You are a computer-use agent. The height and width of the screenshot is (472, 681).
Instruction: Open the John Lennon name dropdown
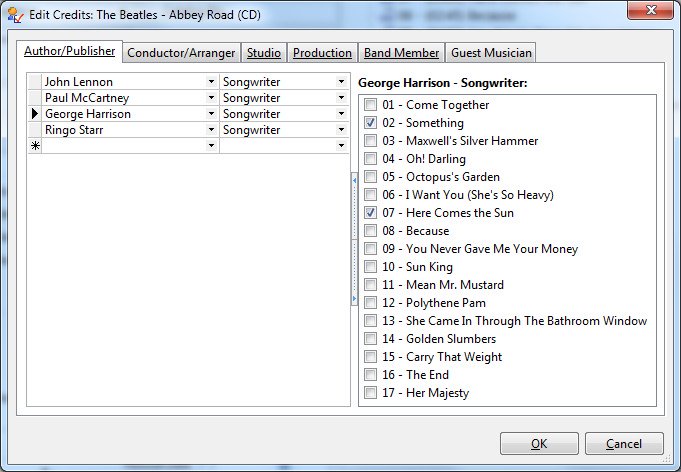click(212, 82)
